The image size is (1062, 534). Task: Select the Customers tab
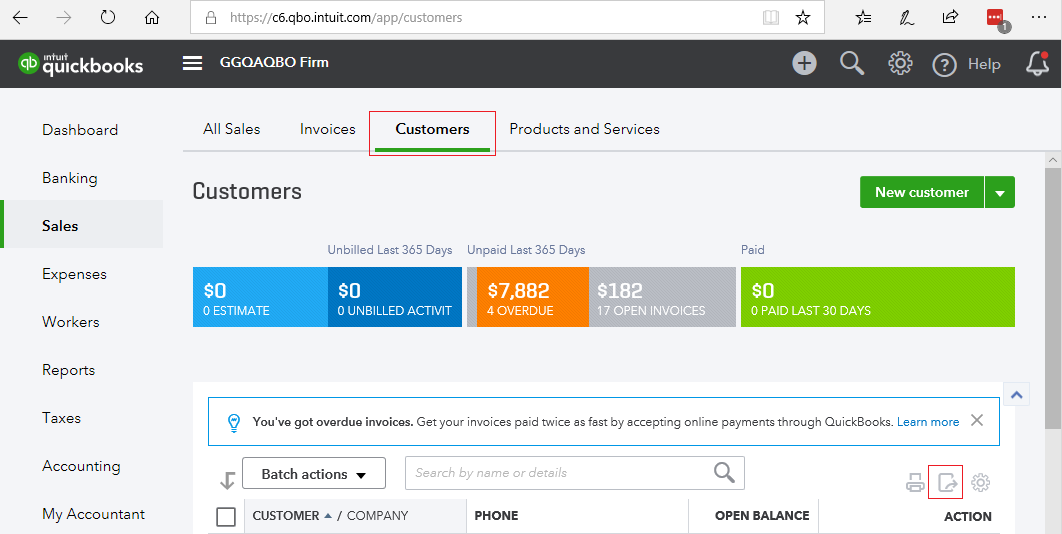pos(432,129)
